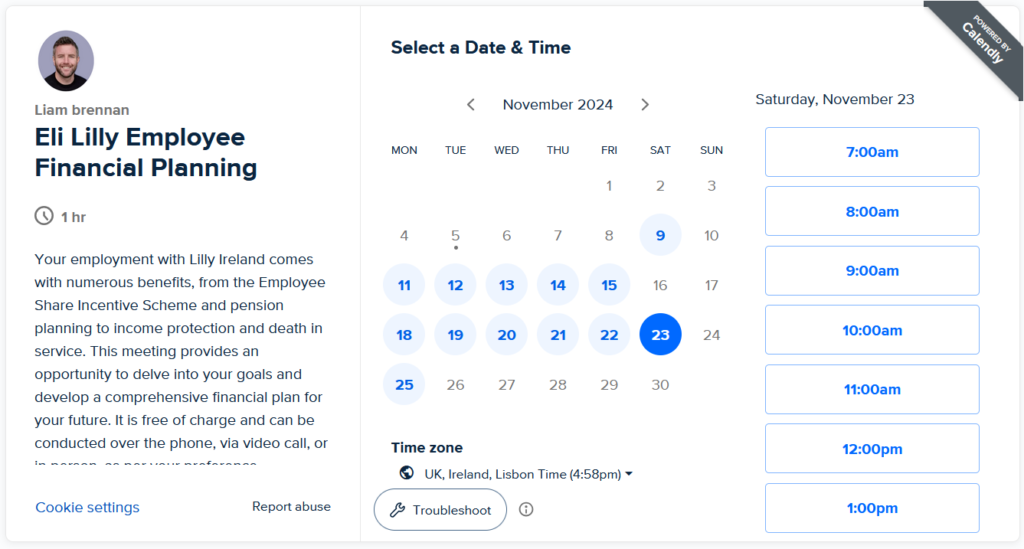
Task: Select the 7:00am time slot
Action: click(x=872, y=152)
